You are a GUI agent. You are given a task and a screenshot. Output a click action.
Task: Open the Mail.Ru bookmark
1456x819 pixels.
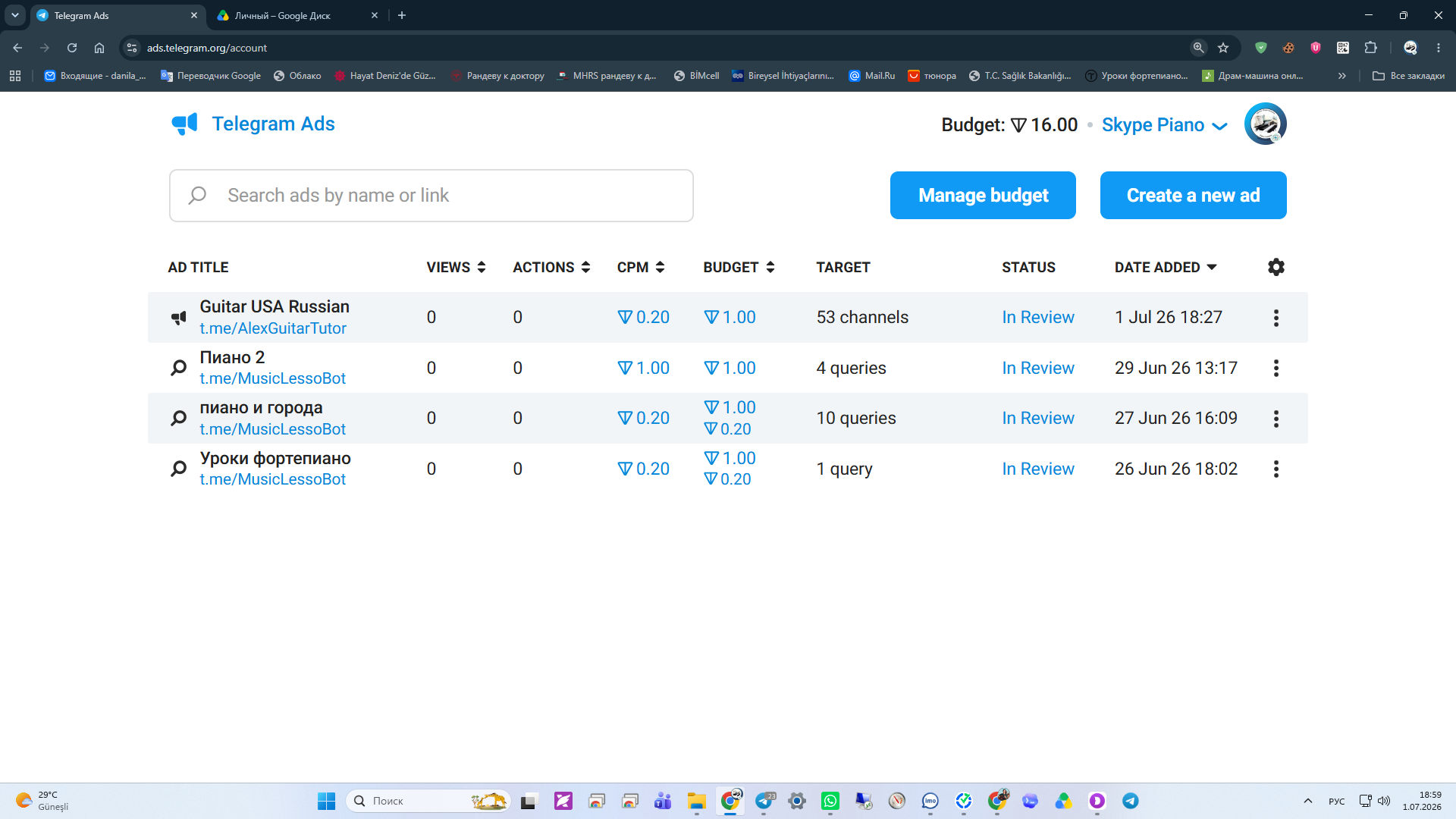pos(872,76)
